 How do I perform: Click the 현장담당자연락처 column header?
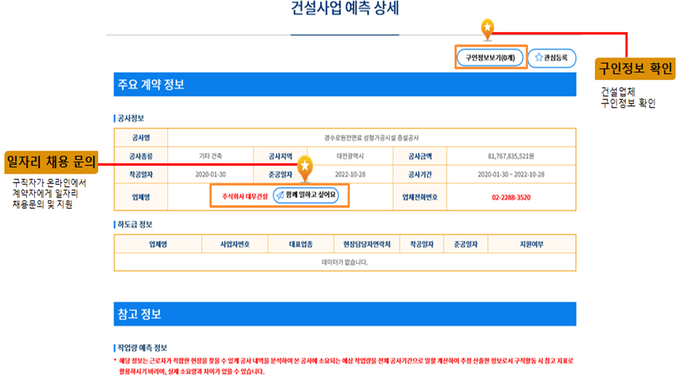click(367, 245)
